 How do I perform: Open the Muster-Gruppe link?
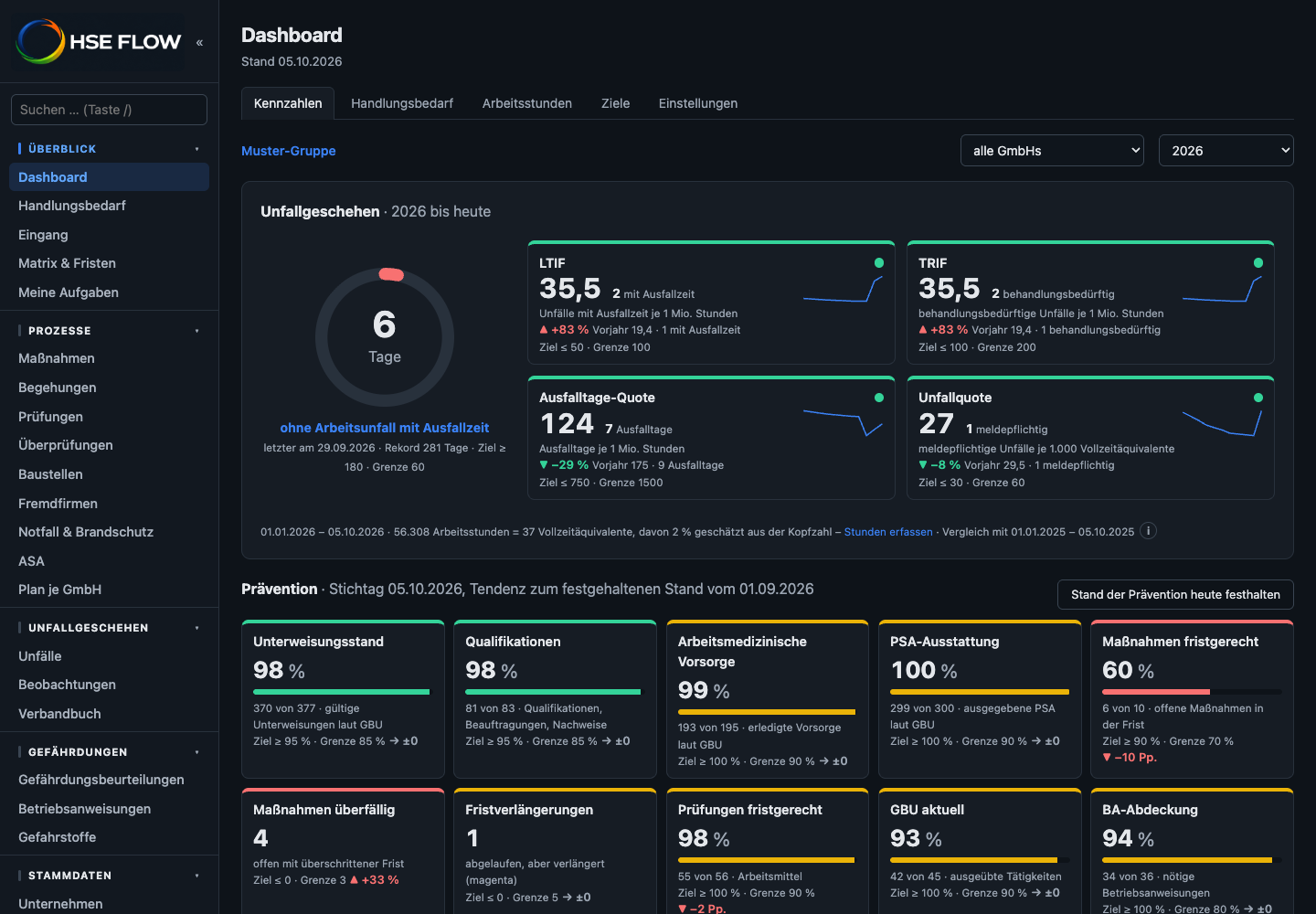[289, 151]
